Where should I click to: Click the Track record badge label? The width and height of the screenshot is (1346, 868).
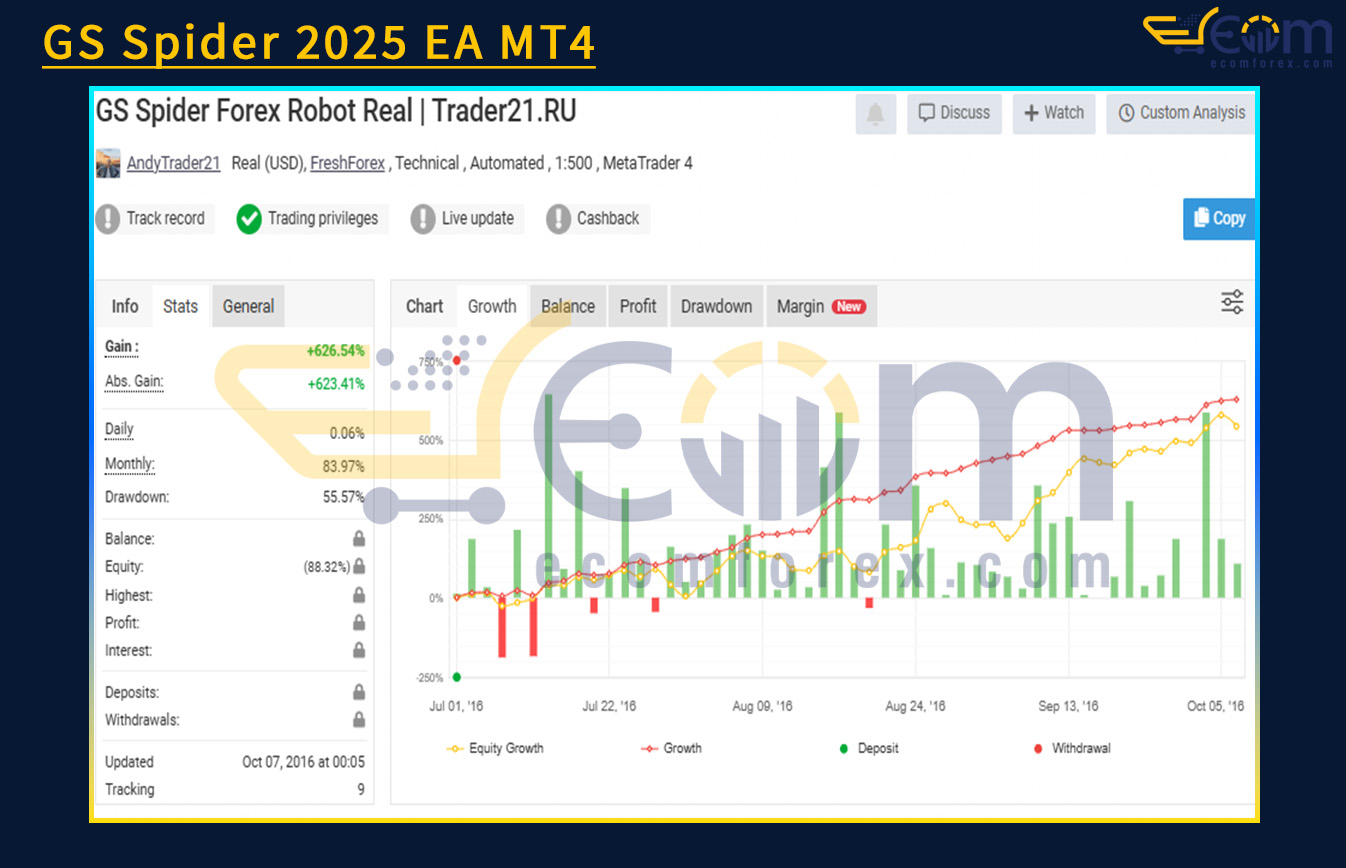(165, 219)
